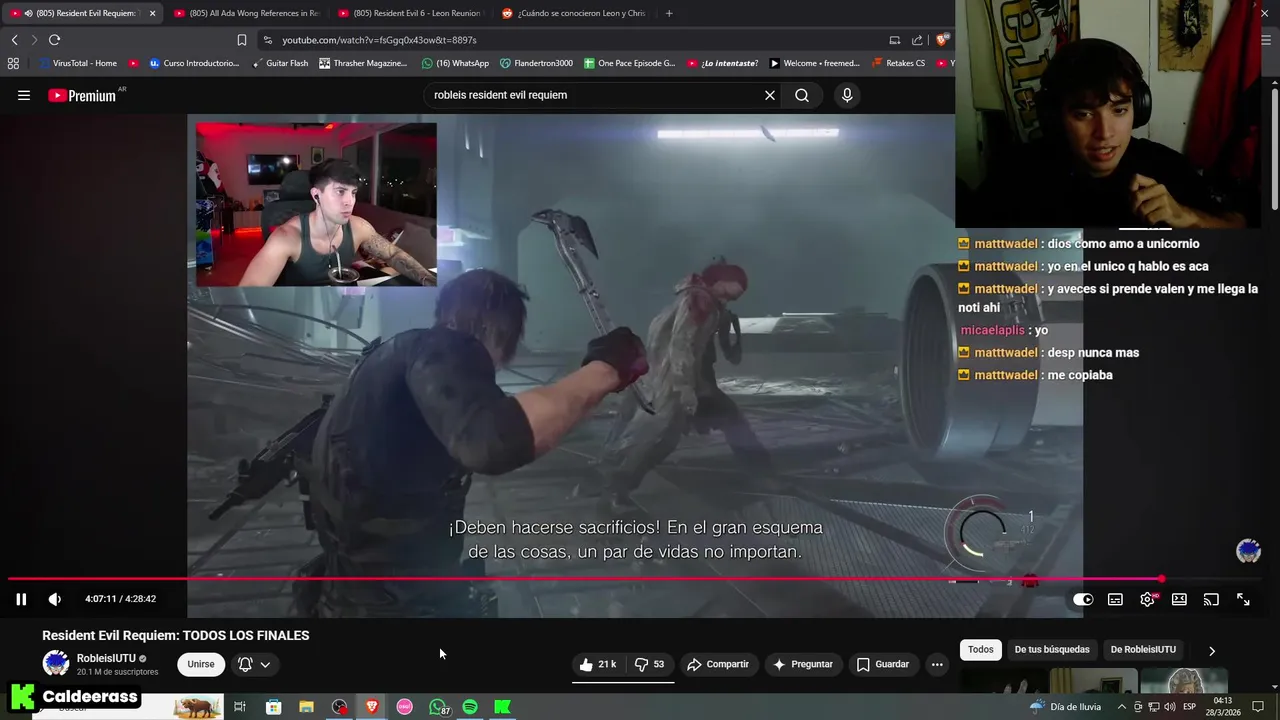Open the player settings gear
This screenshot has height=720, width=1280.
(x=1147, y=599)
